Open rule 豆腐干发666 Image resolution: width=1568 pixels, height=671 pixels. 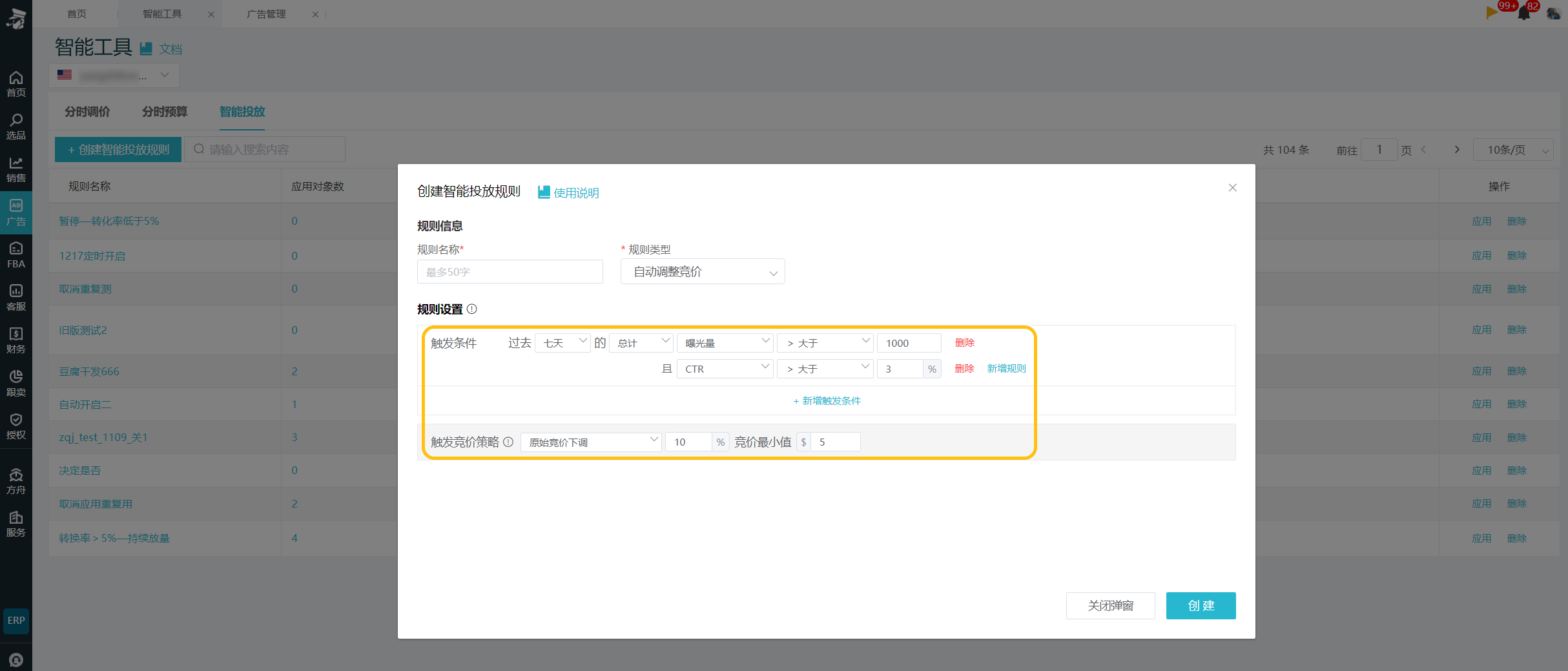coord(89,371)
